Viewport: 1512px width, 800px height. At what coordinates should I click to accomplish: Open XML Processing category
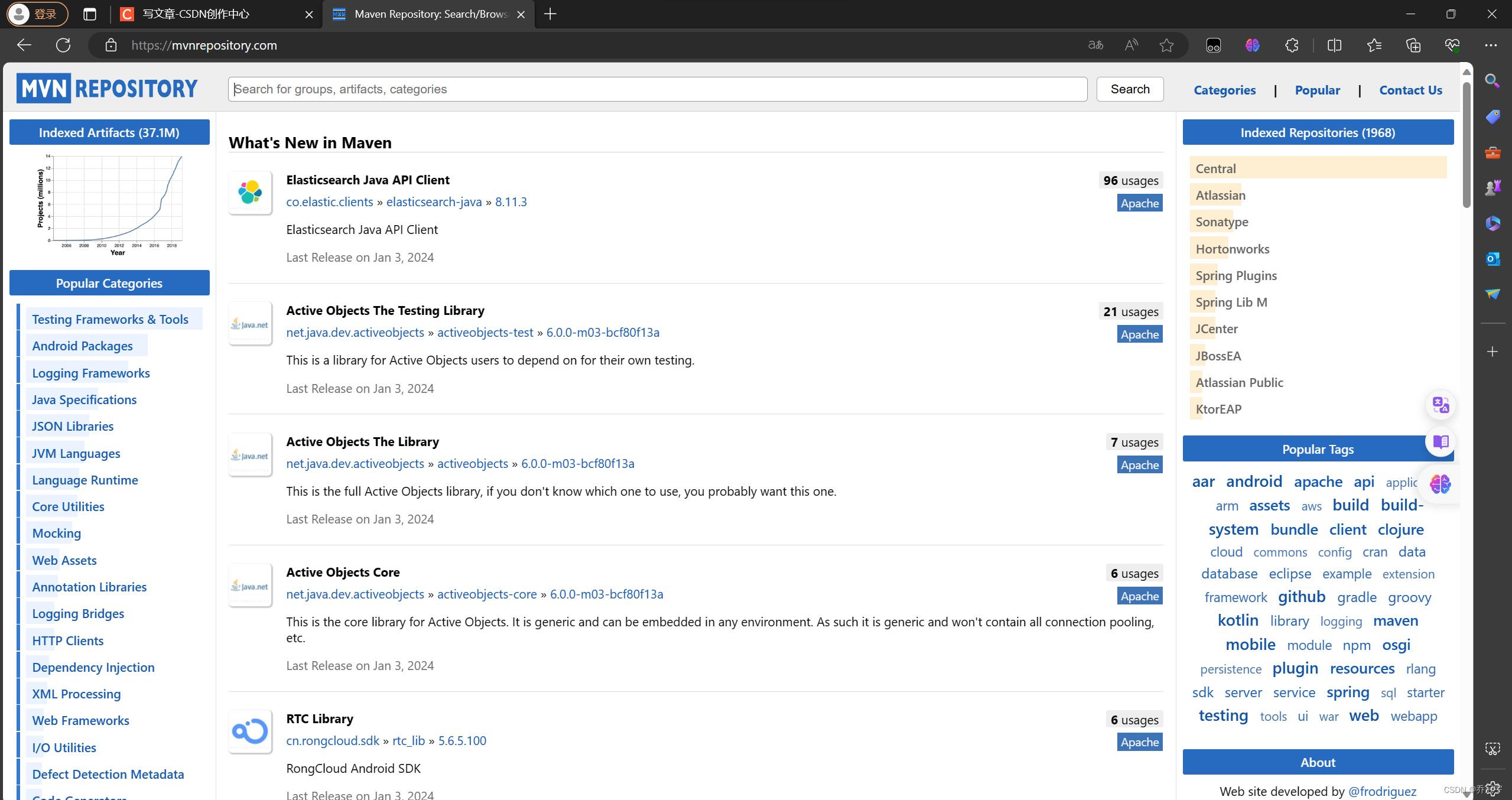(76, 694)
